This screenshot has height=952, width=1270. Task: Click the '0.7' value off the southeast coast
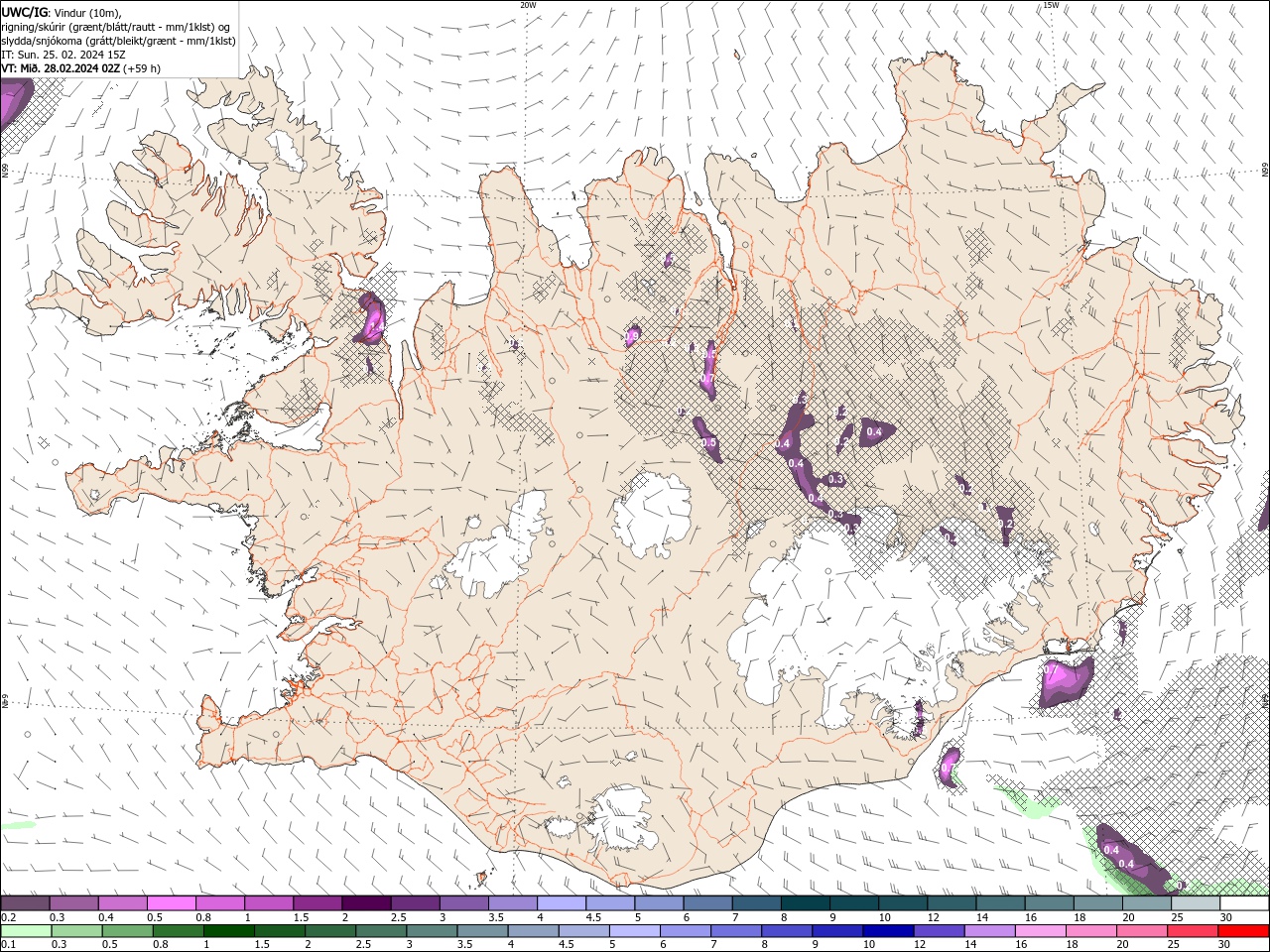pyautogui.click(x=1053, y=671)
